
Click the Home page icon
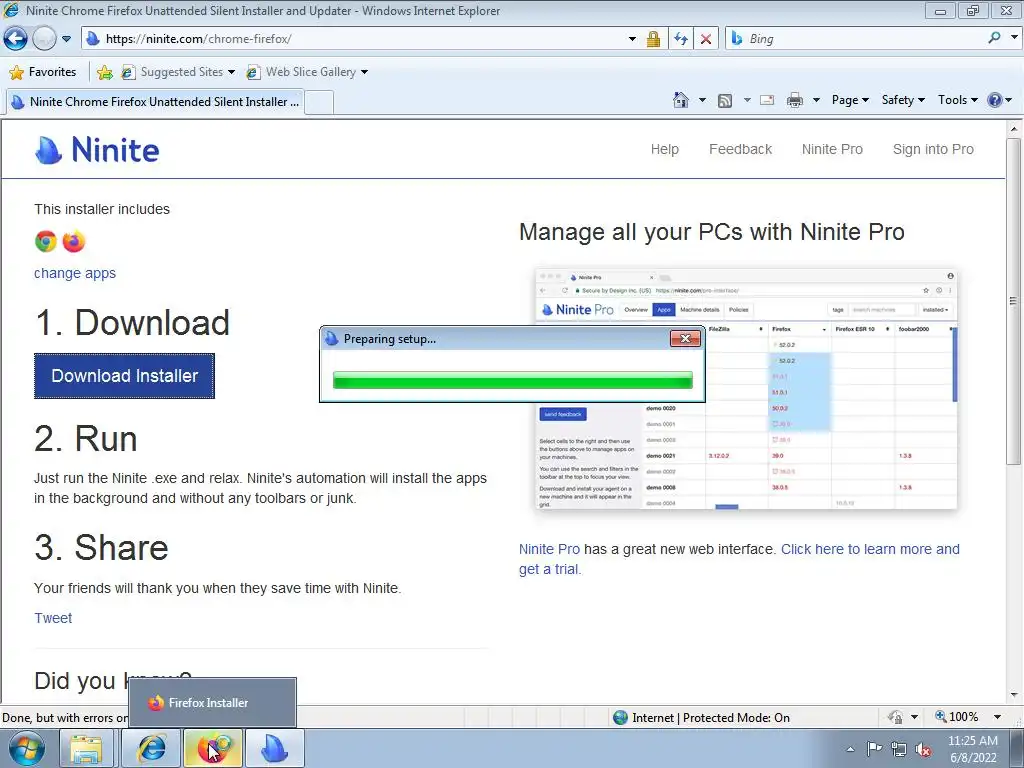[x=680, y=100]
